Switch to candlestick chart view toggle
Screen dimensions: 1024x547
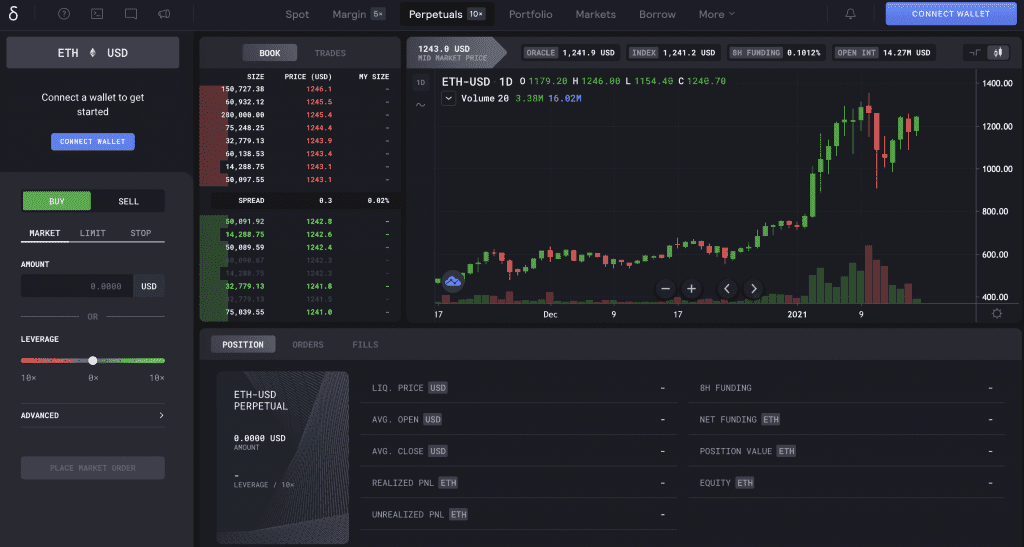coord(996,52)
